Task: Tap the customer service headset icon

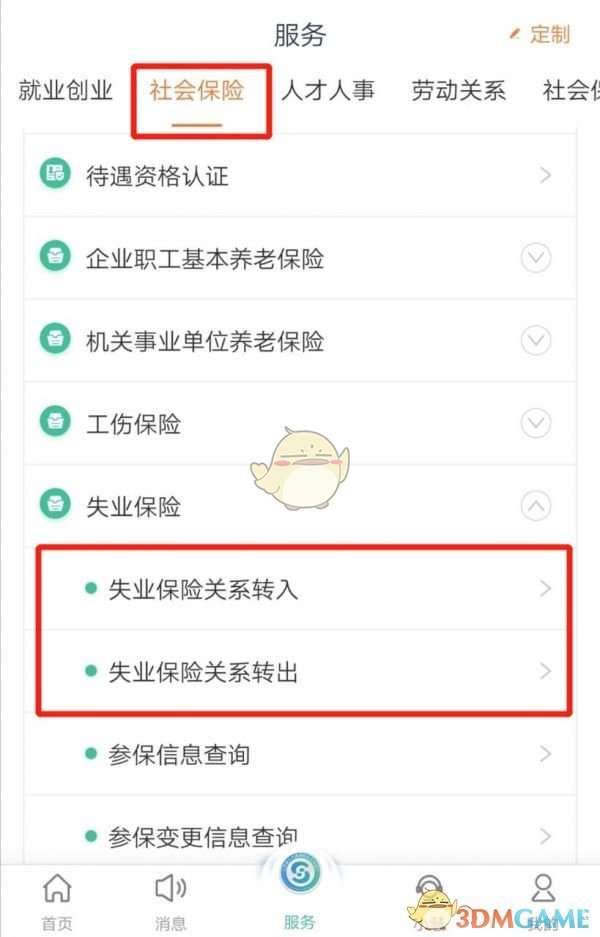Action: pyautogui.click(x=429, y=890)
